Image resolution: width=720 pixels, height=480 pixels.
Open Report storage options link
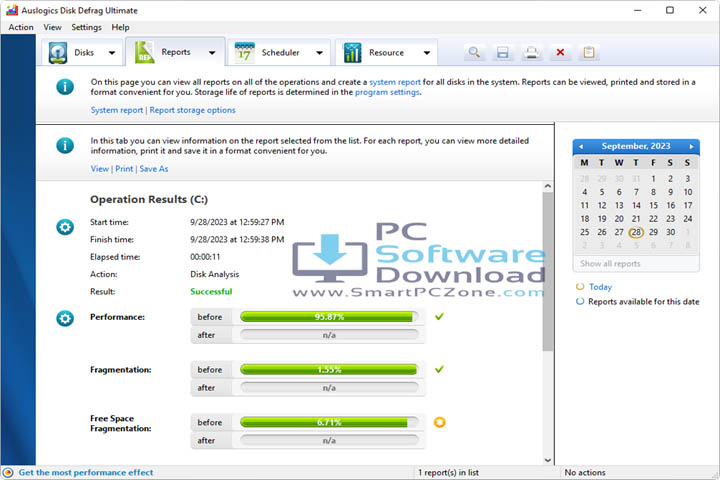pyautogui.click(x=192, y=110)
